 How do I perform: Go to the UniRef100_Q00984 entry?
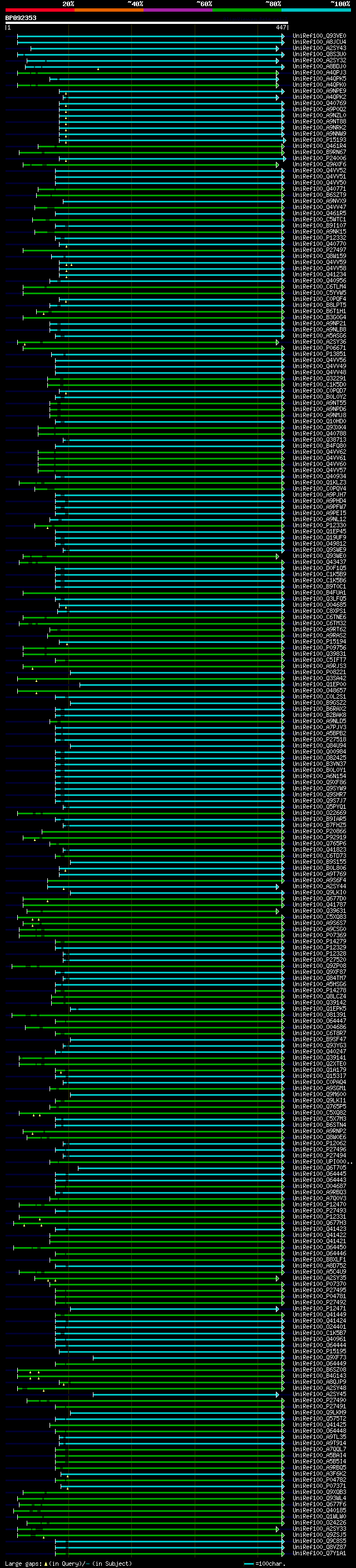(x=319, y=752)
